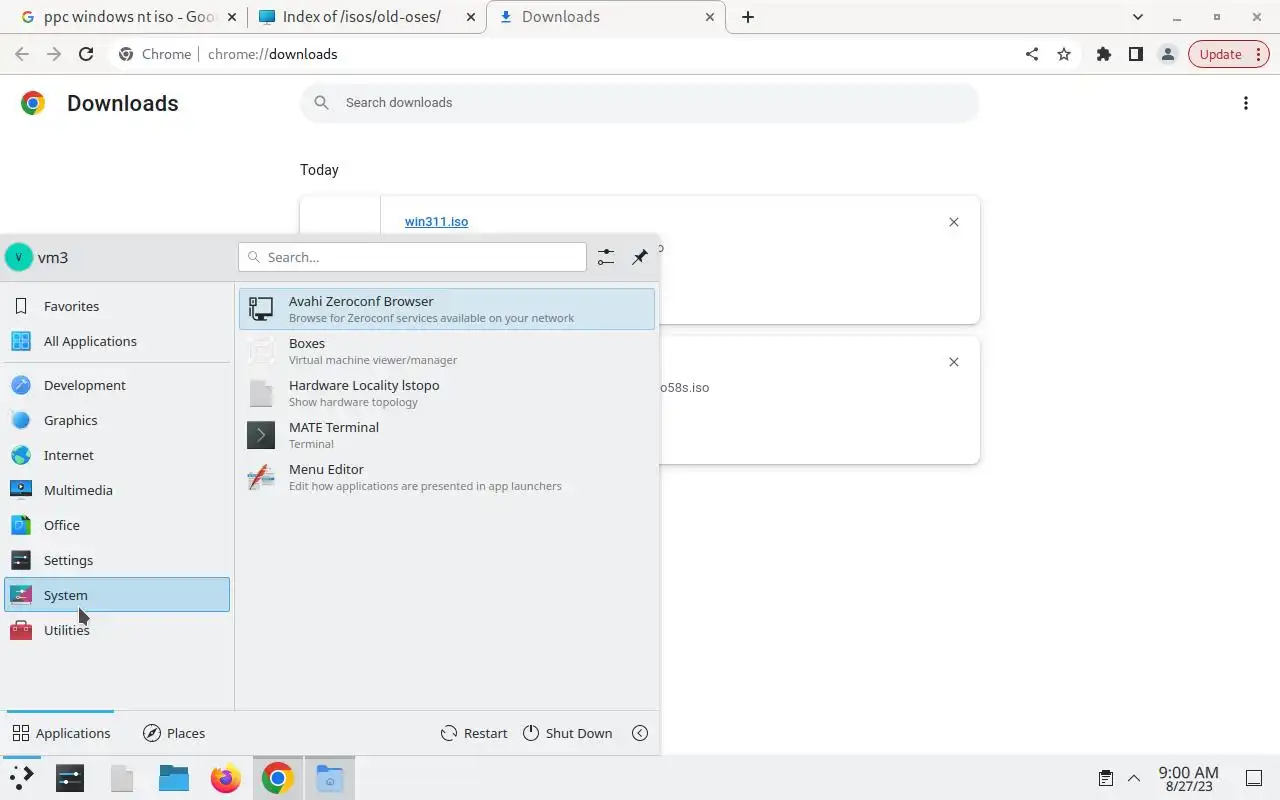Viewport: 1280px width, 800px height.
Task: Open the Office category
Action: tap(117, 525)
